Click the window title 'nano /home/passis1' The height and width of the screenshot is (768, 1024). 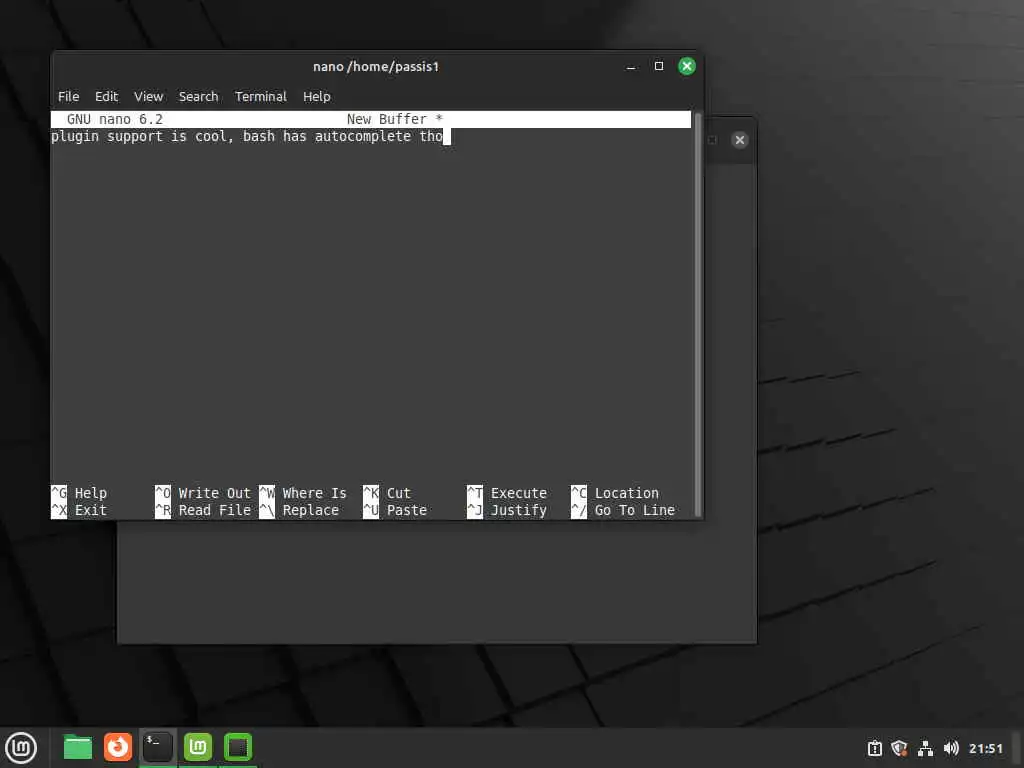click(x=376, y=67)
